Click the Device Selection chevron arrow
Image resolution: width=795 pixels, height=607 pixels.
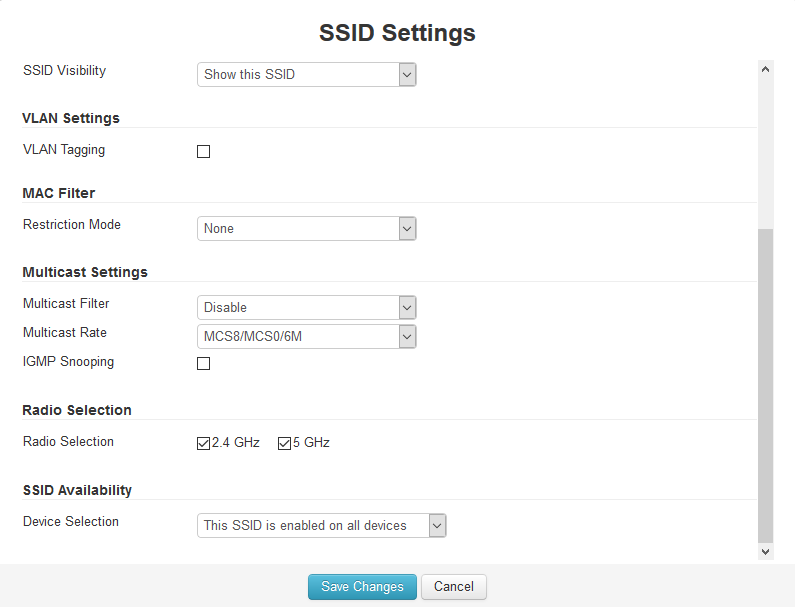click(437, 526)
